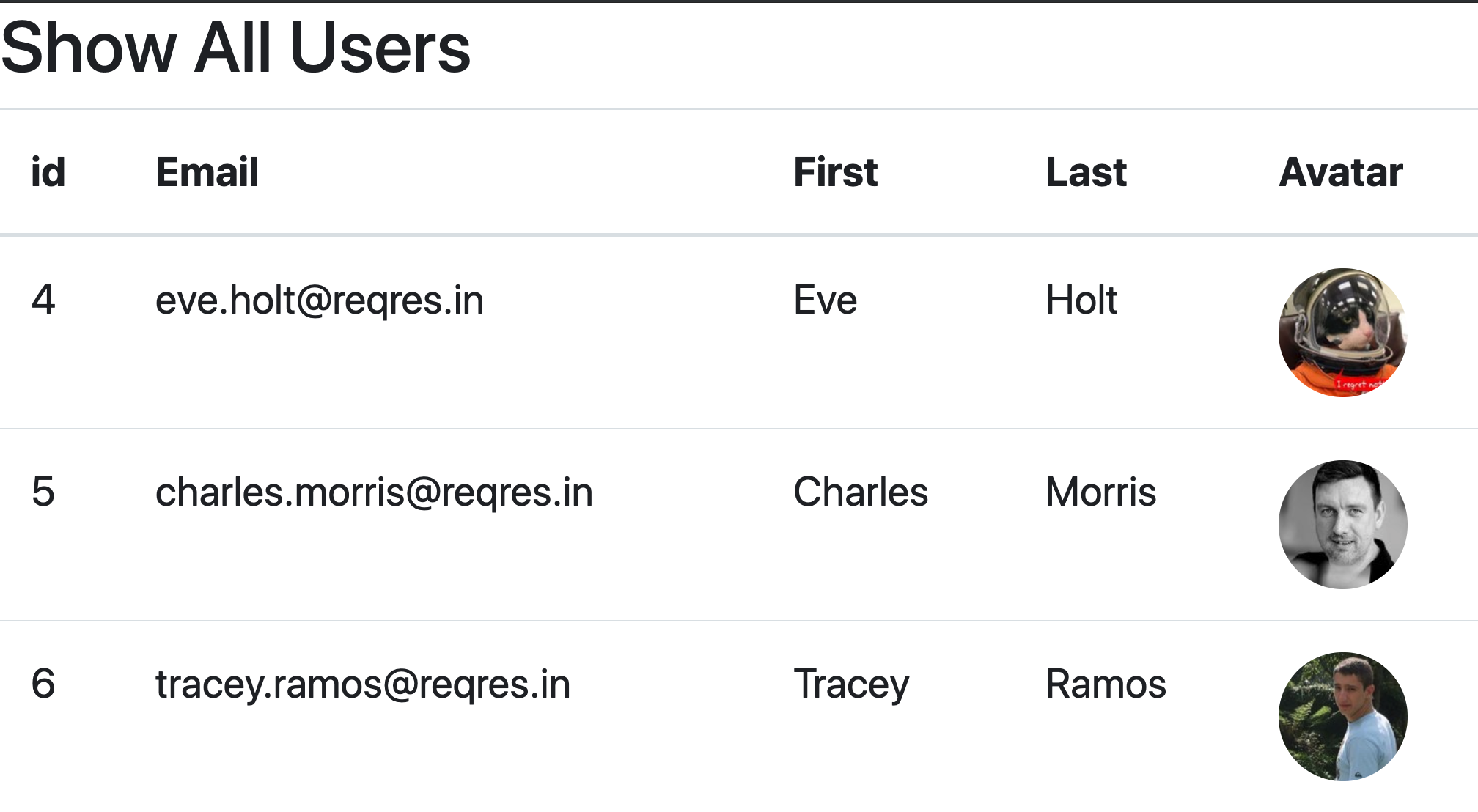Click Eve Holt's astronaut cat avatar

click(1342, 333)
